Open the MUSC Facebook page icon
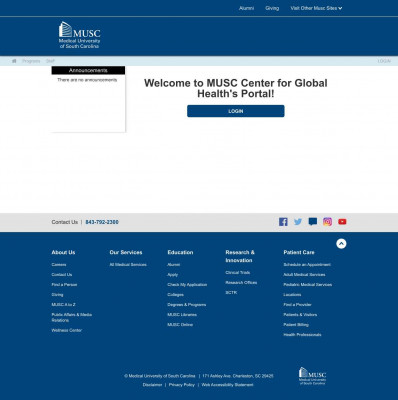Viewport: 398px width, 400px height. (283, 222)
